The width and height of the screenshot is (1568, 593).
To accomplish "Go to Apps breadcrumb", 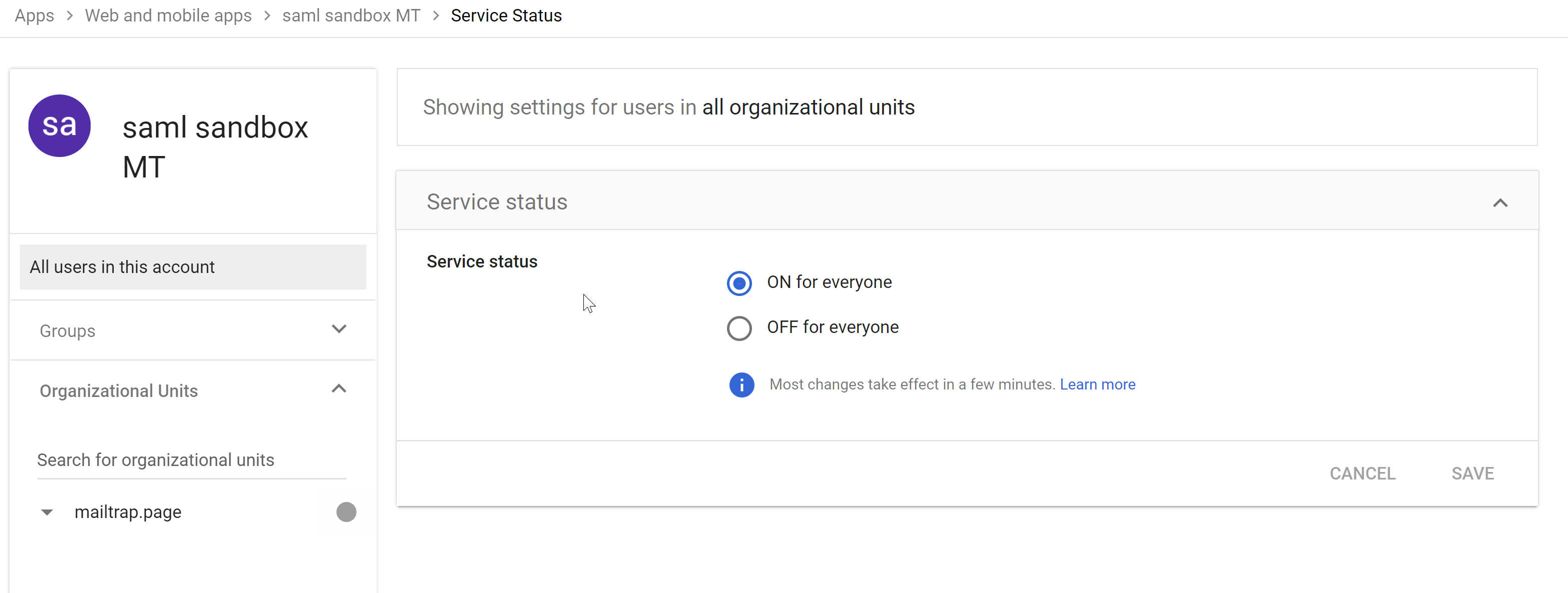I will 34,16.
